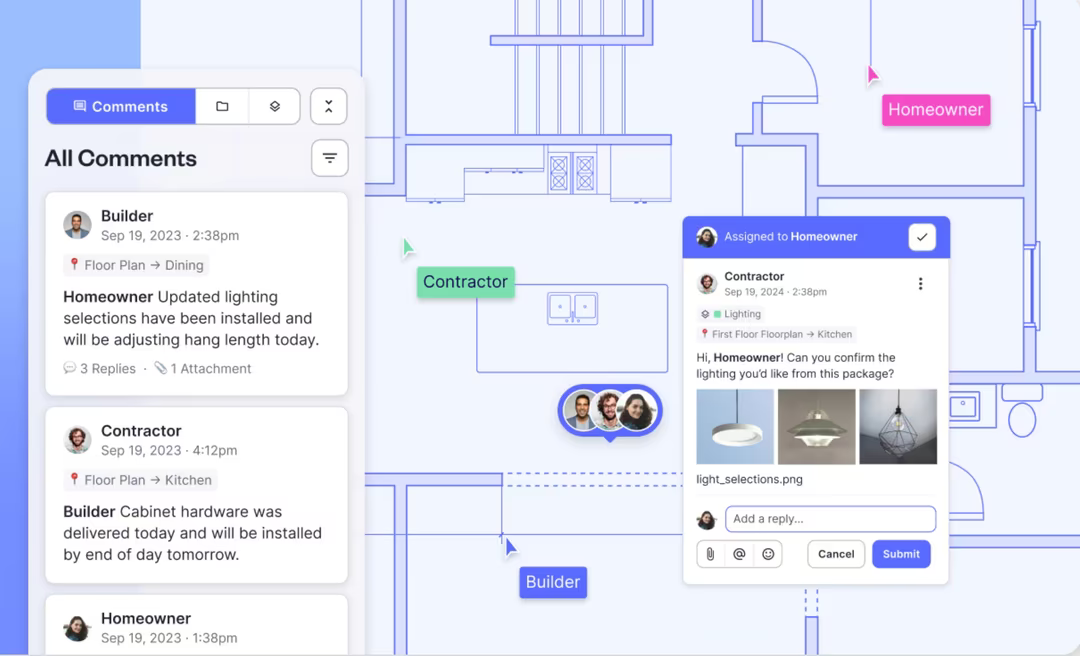Image resolution: width=1080 pixels, height=656 pixels.
Task: Open the All Comments filter menu
Action: [330, 158]
